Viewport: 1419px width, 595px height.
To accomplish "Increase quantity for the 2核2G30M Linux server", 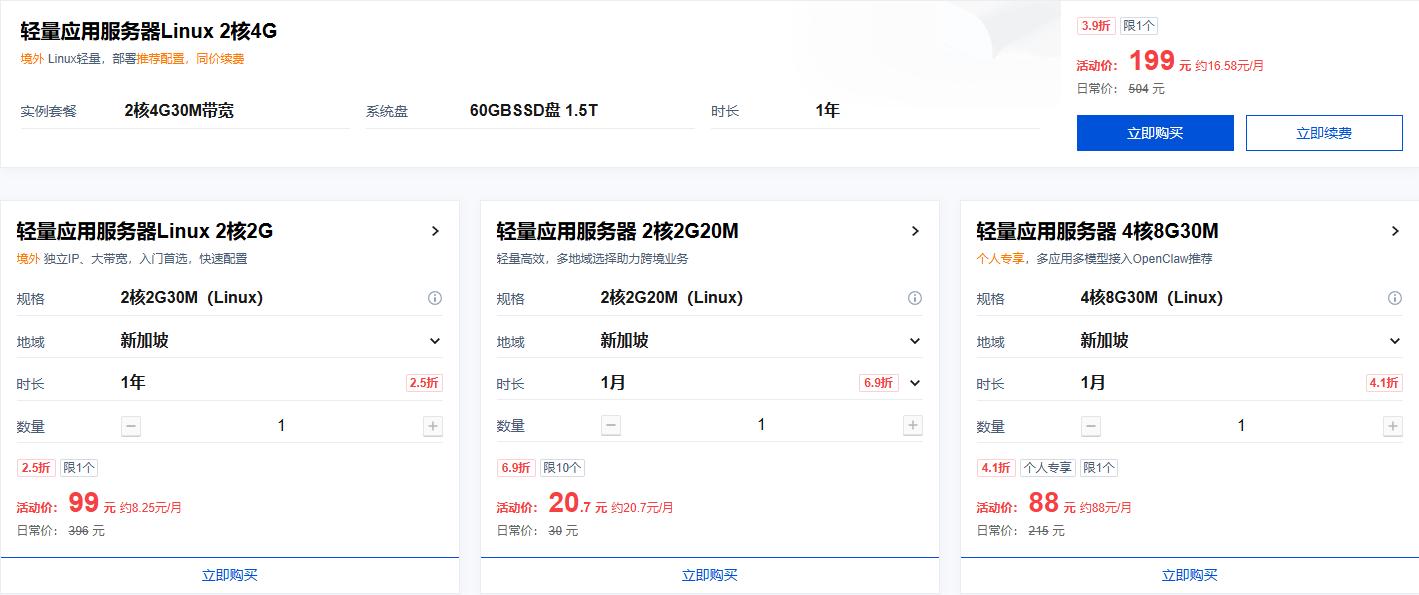I will (x=433, y=426).
